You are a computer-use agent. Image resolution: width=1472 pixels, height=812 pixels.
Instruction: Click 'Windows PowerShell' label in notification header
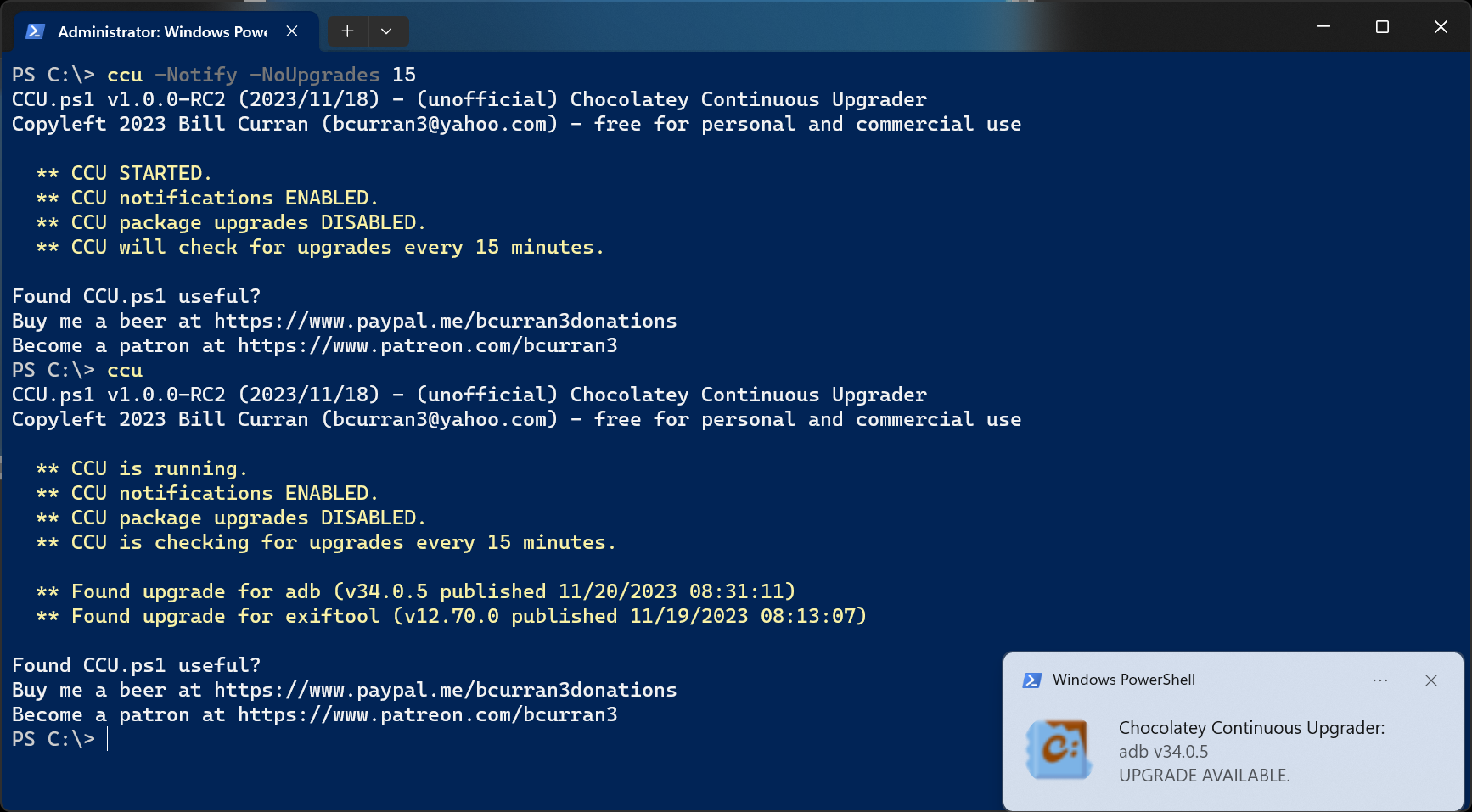(1124, 680)
